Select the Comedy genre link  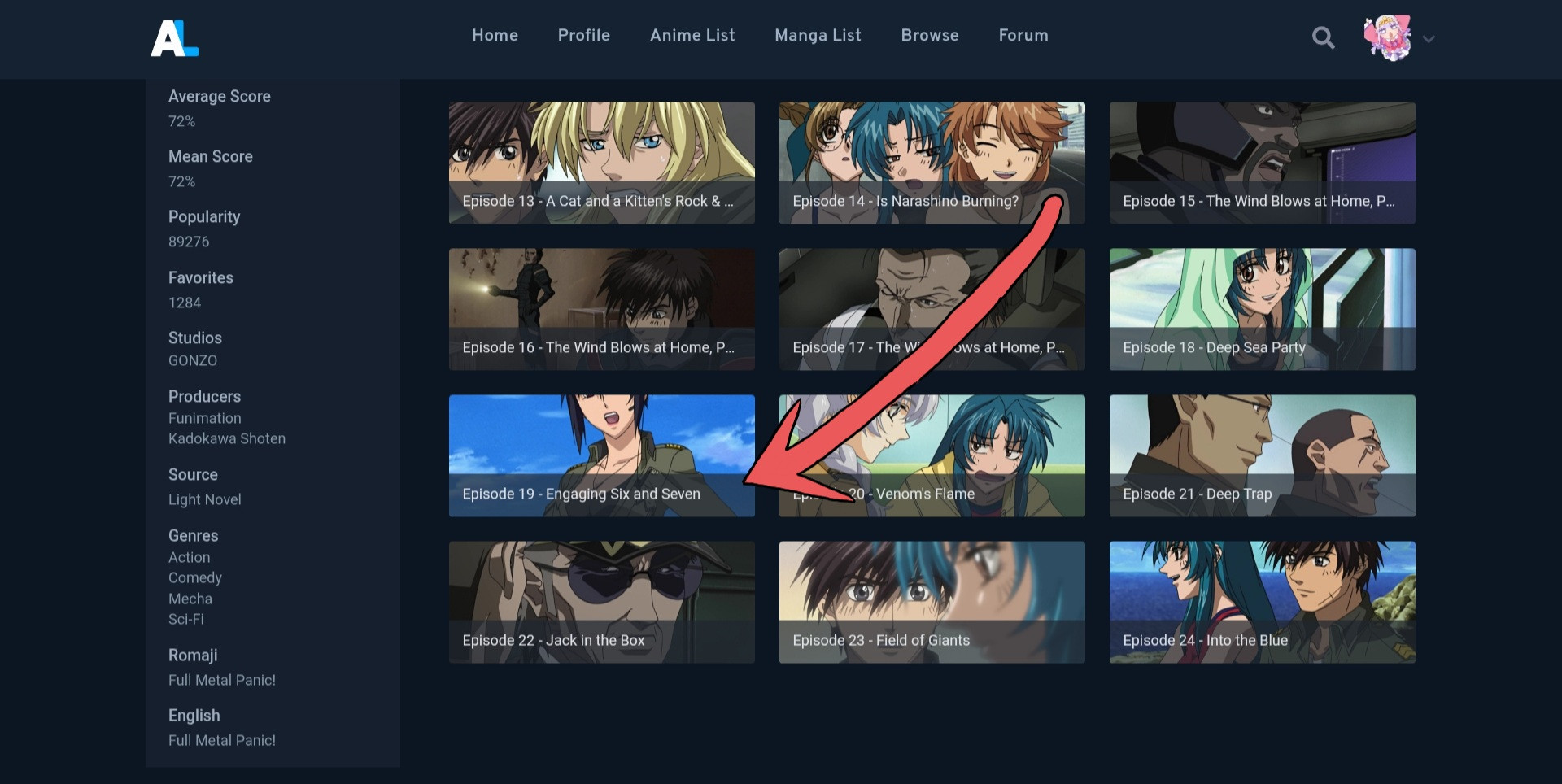pyautogui.click(x=195, y=577)
